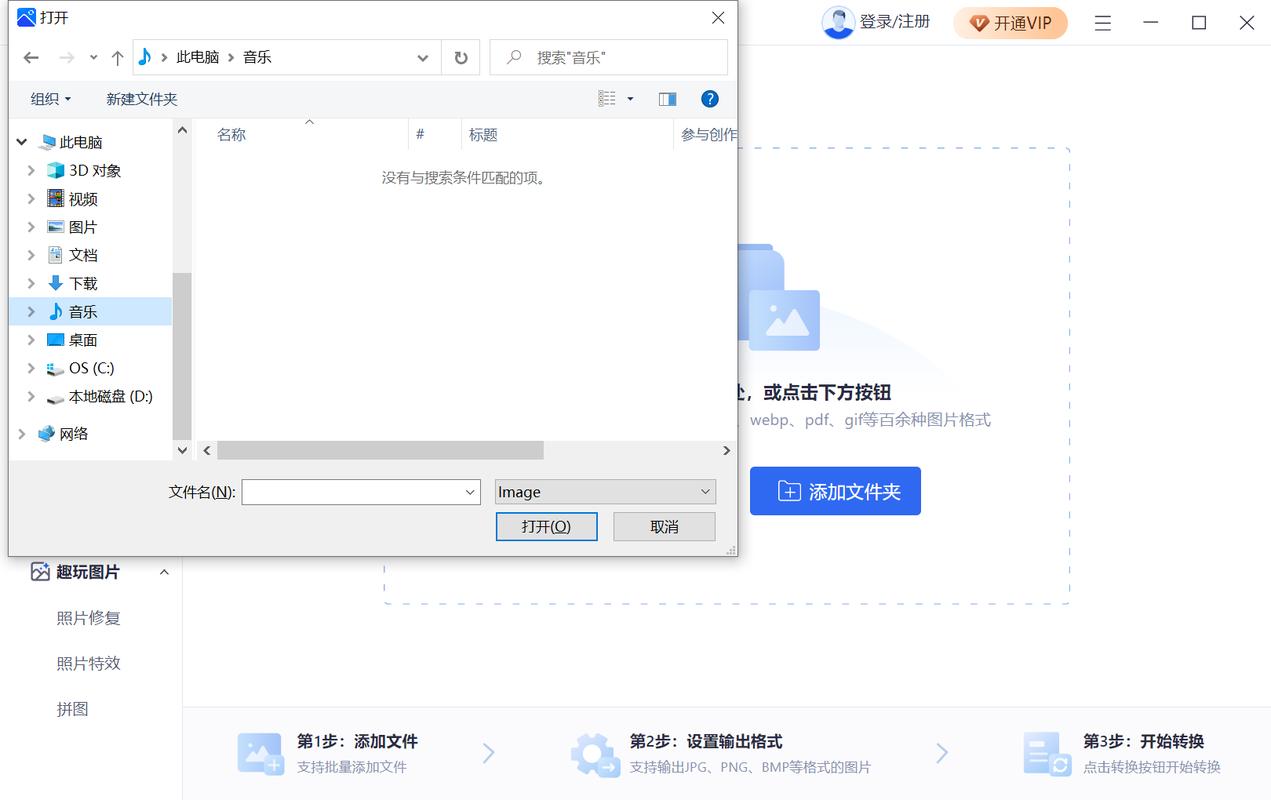Screen dimensions: 1271x800
Task: Open the Image file type dropdown
Action: pyautogui.click(x=606, y=492)
